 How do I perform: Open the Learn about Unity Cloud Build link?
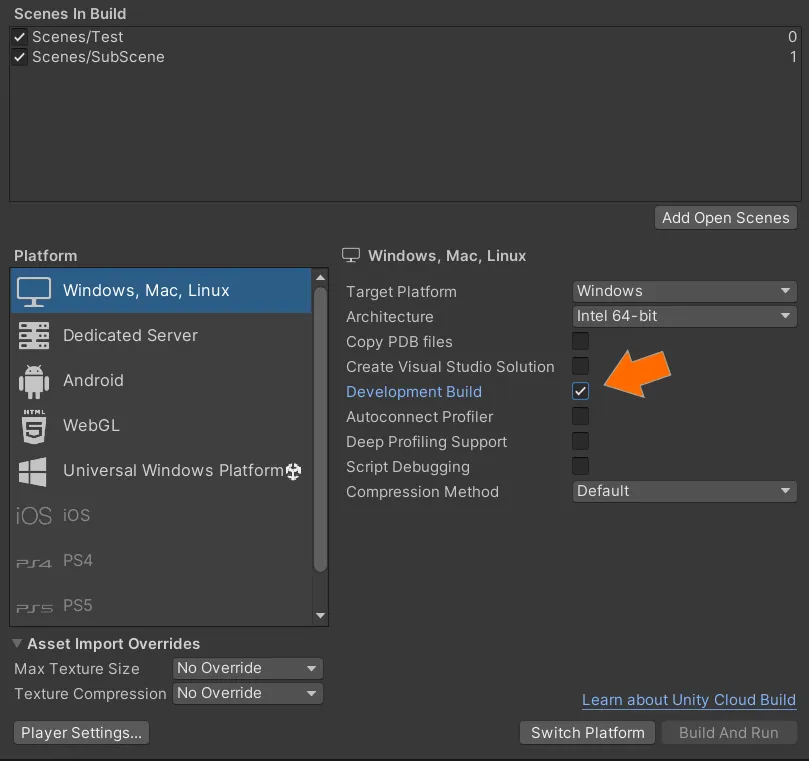(x=689, y=700)
